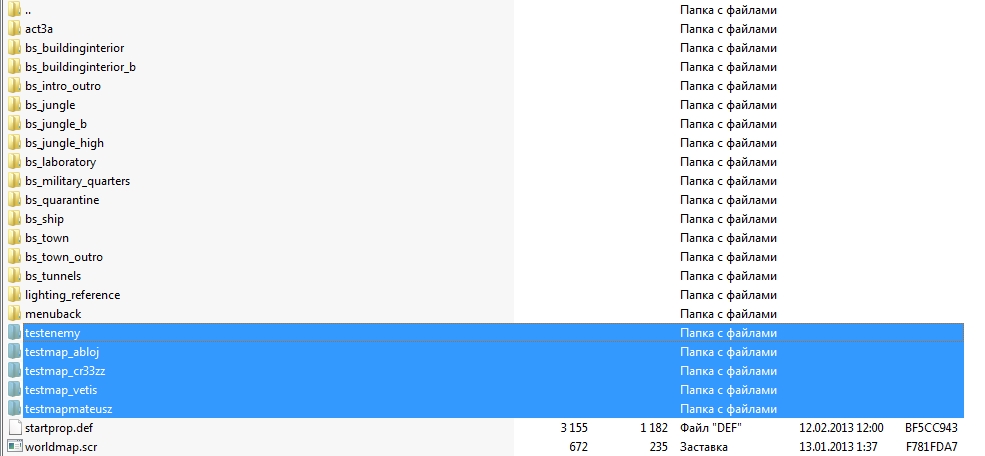This screenshot has width=985, height=456.
Task: Click the startprop.def file icon
Action: point(15,428)
